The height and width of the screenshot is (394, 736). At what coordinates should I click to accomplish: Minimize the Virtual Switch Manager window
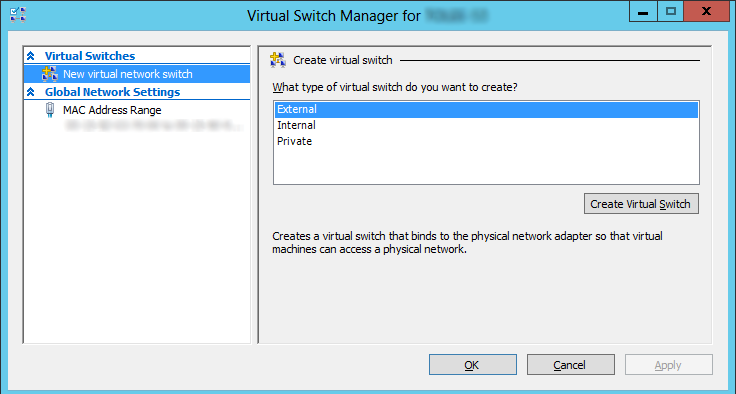pyautogui.click(x=643, y=11)
